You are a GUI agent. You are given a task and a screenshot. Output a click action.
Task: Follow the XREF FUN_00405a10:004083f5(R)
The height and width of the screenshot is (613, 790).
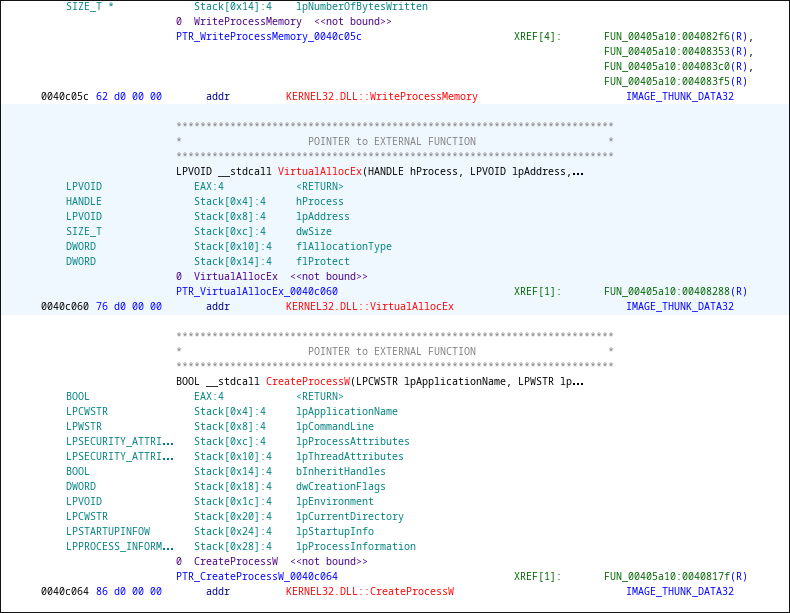click(675, 82)
